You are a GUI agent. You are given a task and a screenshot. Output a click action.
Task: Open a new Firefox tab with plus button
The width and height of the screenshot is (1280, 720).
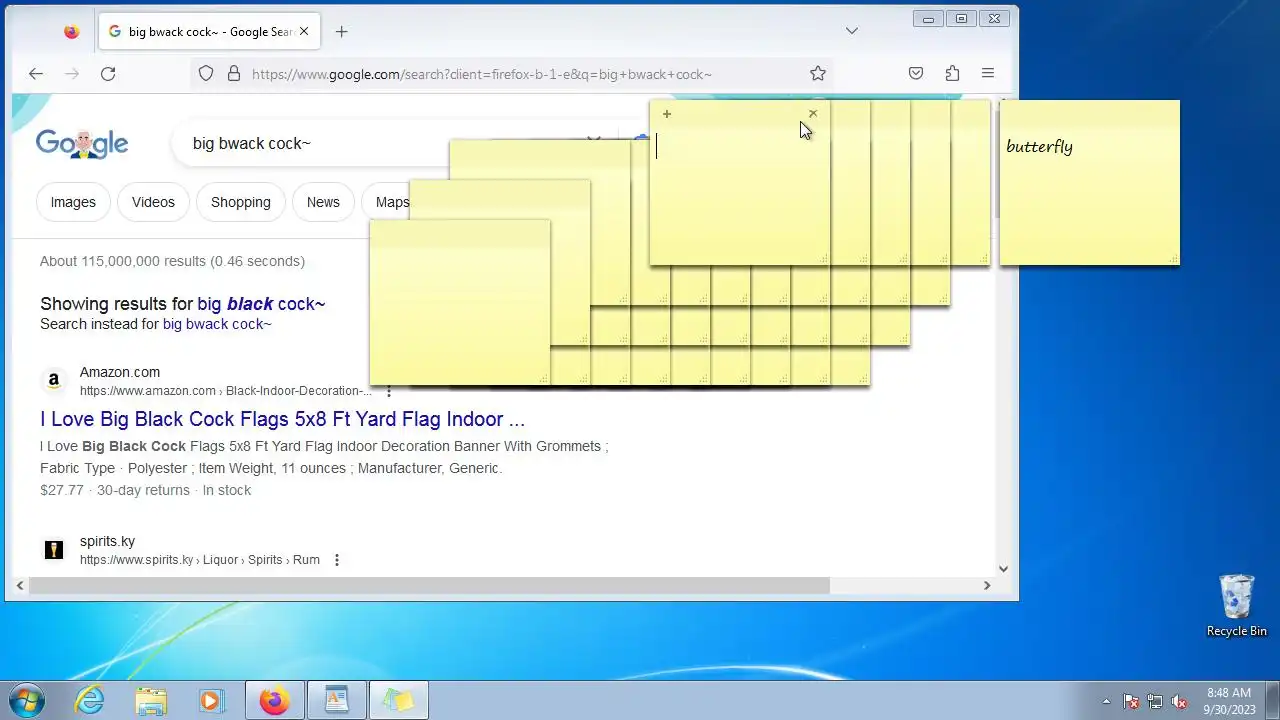(x=341, y=32)
